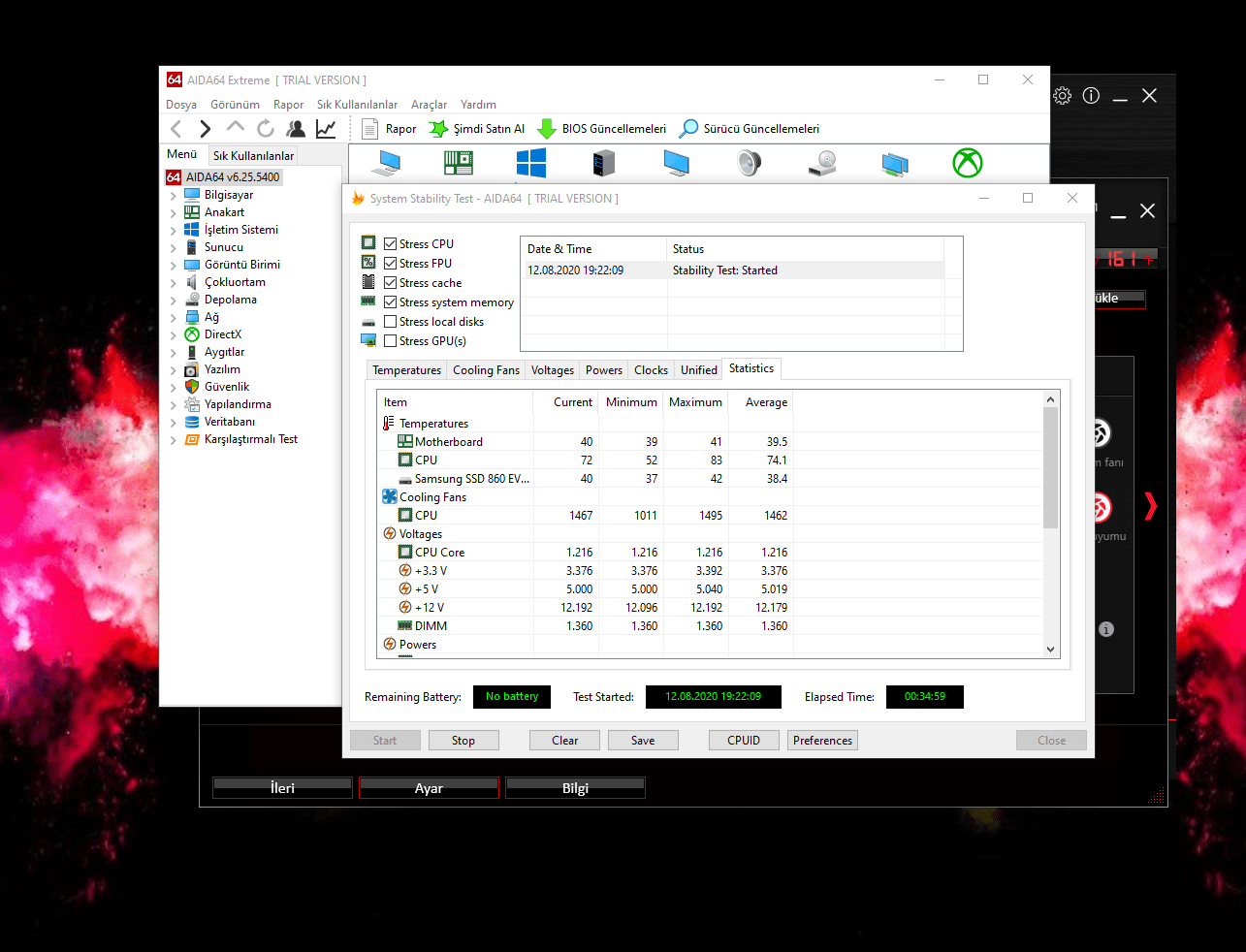The width and height of the screenshot is (1246, 952).
Task: Expand the Aygıtlar tree node
Action: click(174, 353)
